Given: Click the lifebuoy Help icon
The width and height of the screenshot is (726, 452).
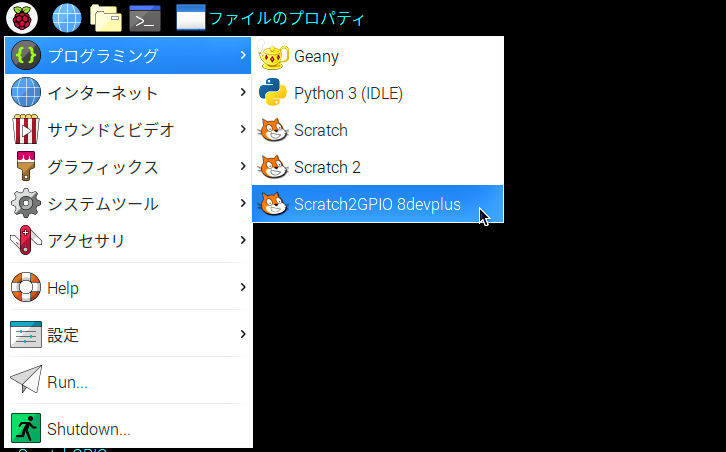Looking at the screenshot, I should (26, 287).
